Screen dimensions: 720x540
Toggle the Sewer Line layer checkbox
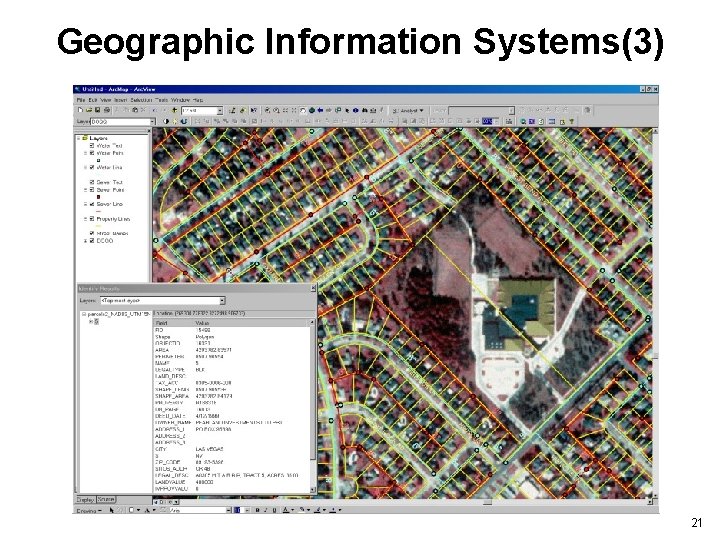[x=92, y=204]
